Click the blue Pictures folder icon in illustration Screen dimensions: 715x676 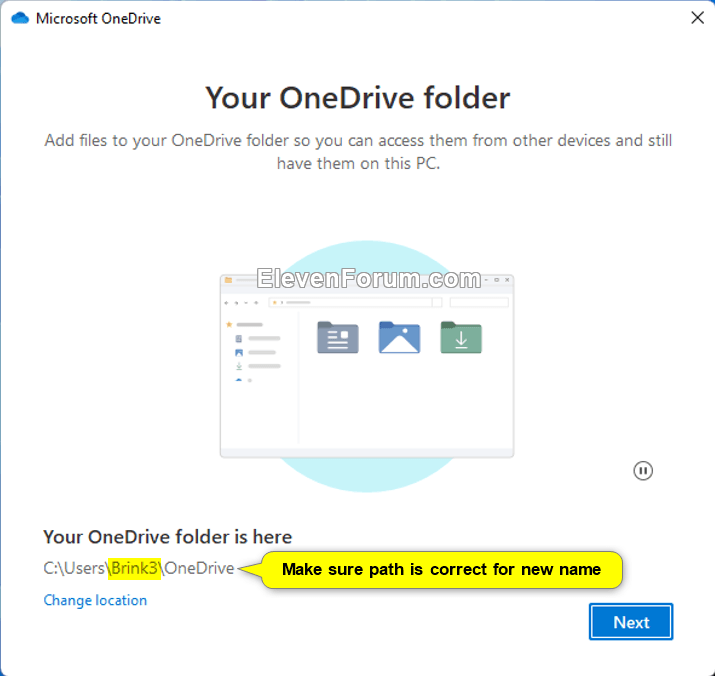point(399,337)
